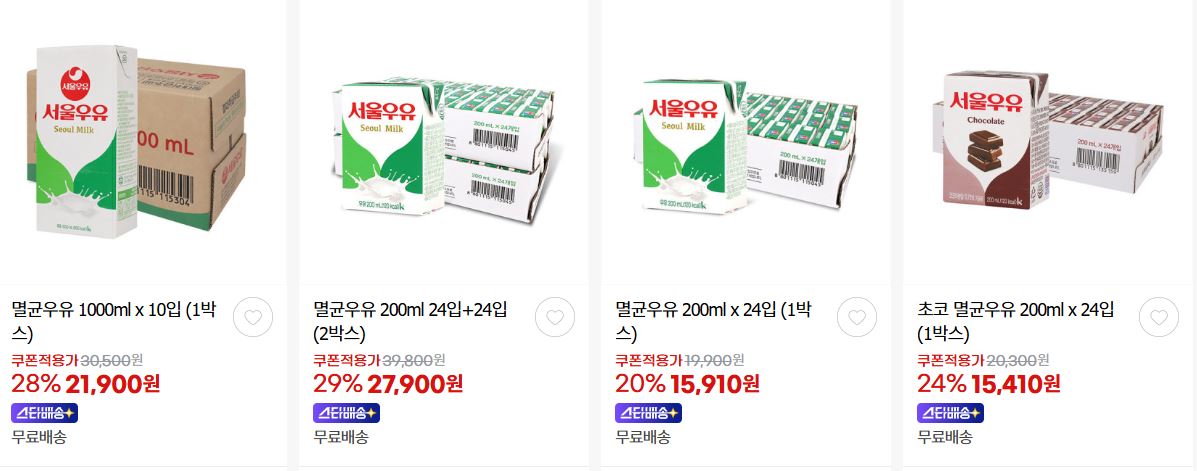Click star delivery badge under 21,900원

[x=44, y=413]
